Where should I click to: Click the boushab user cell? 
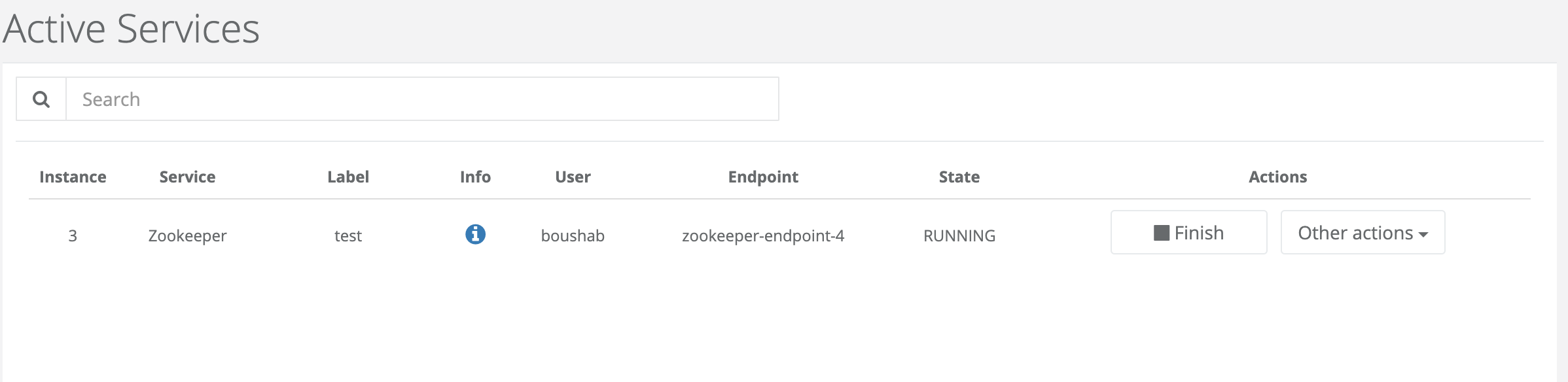point(573,235)
